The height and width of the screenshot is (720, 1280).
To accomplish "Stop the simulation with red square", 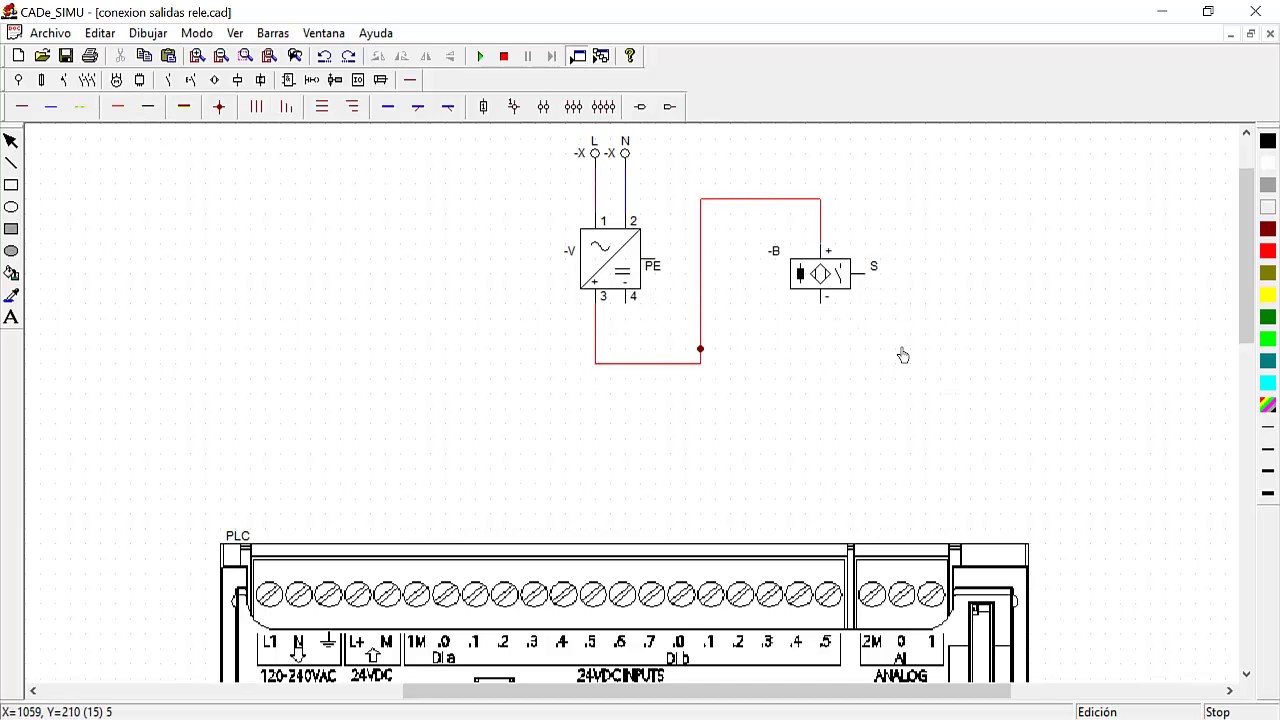I will [504, 56].
